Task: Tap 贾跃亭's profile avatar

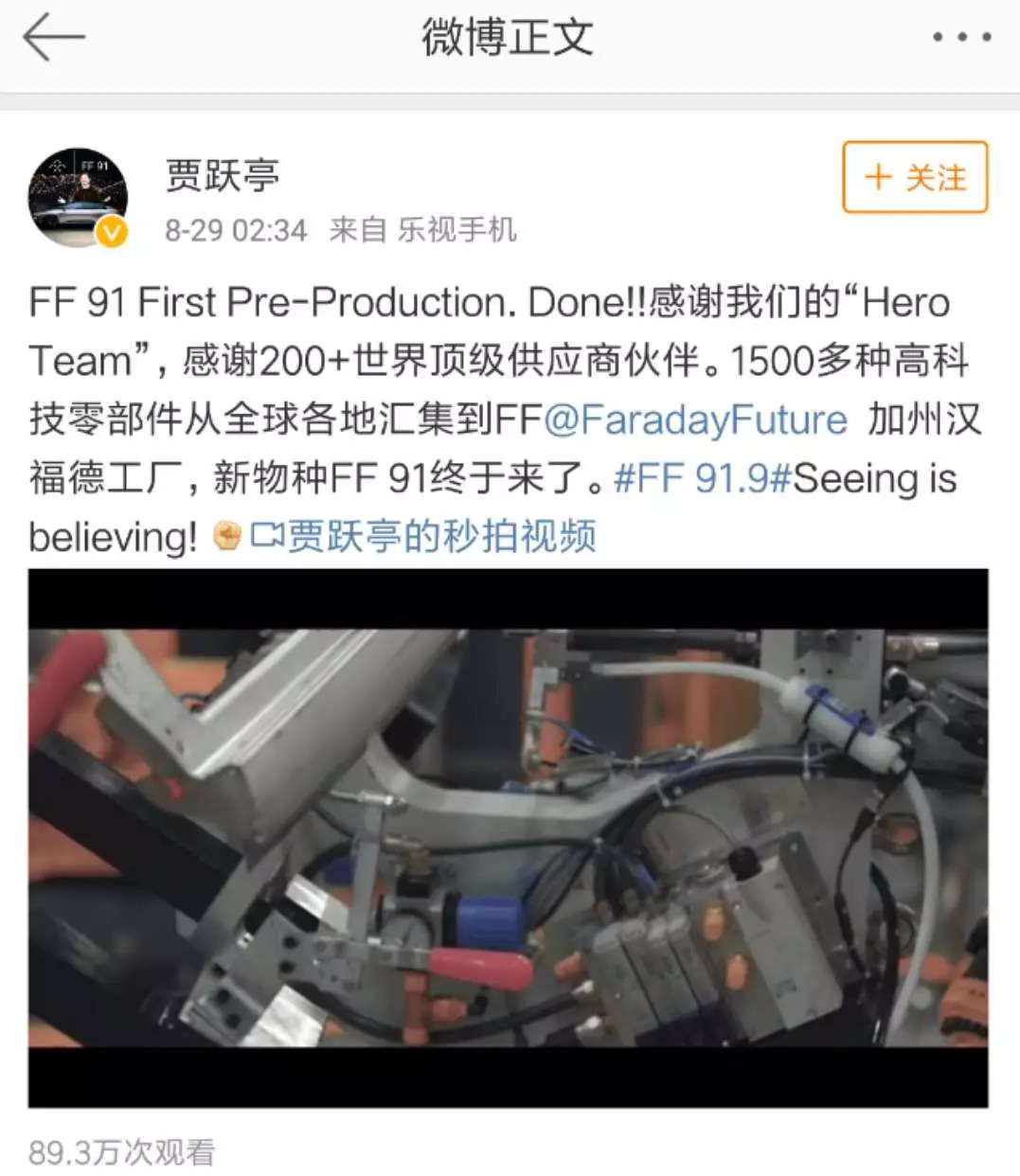Action: pos(78,198)
